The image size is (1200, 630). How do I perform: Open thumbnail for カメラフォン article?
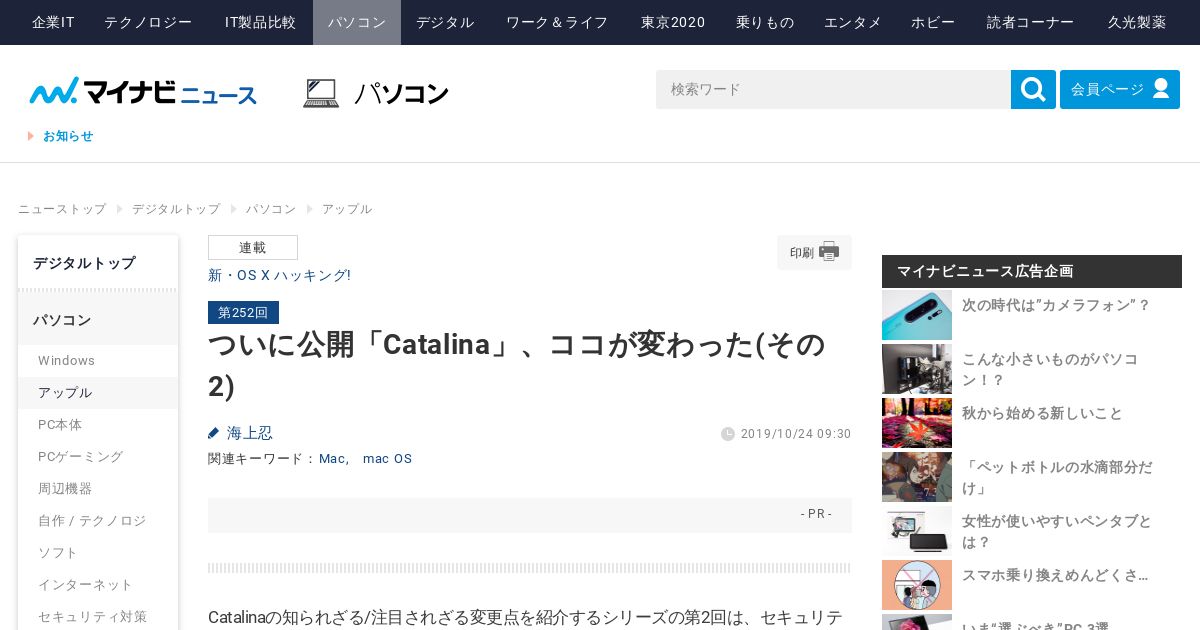pyautogui.click(x=917, y=315)
